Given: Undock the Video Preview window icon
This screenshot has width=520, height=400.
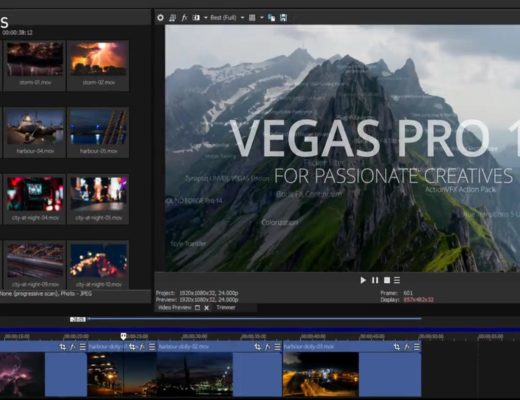Looking at the screenshot, I should [197, 308].
